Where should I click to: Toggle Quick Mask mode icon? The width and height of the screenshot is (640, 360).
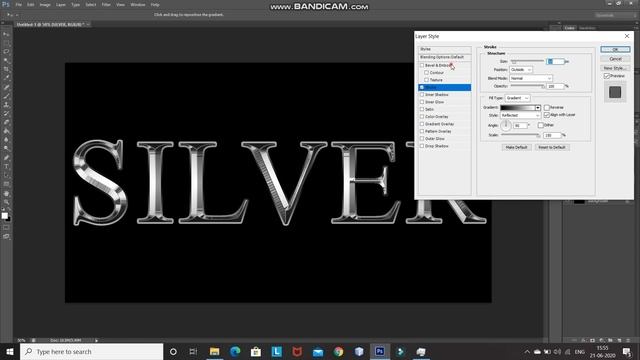(x=6, y=227)
